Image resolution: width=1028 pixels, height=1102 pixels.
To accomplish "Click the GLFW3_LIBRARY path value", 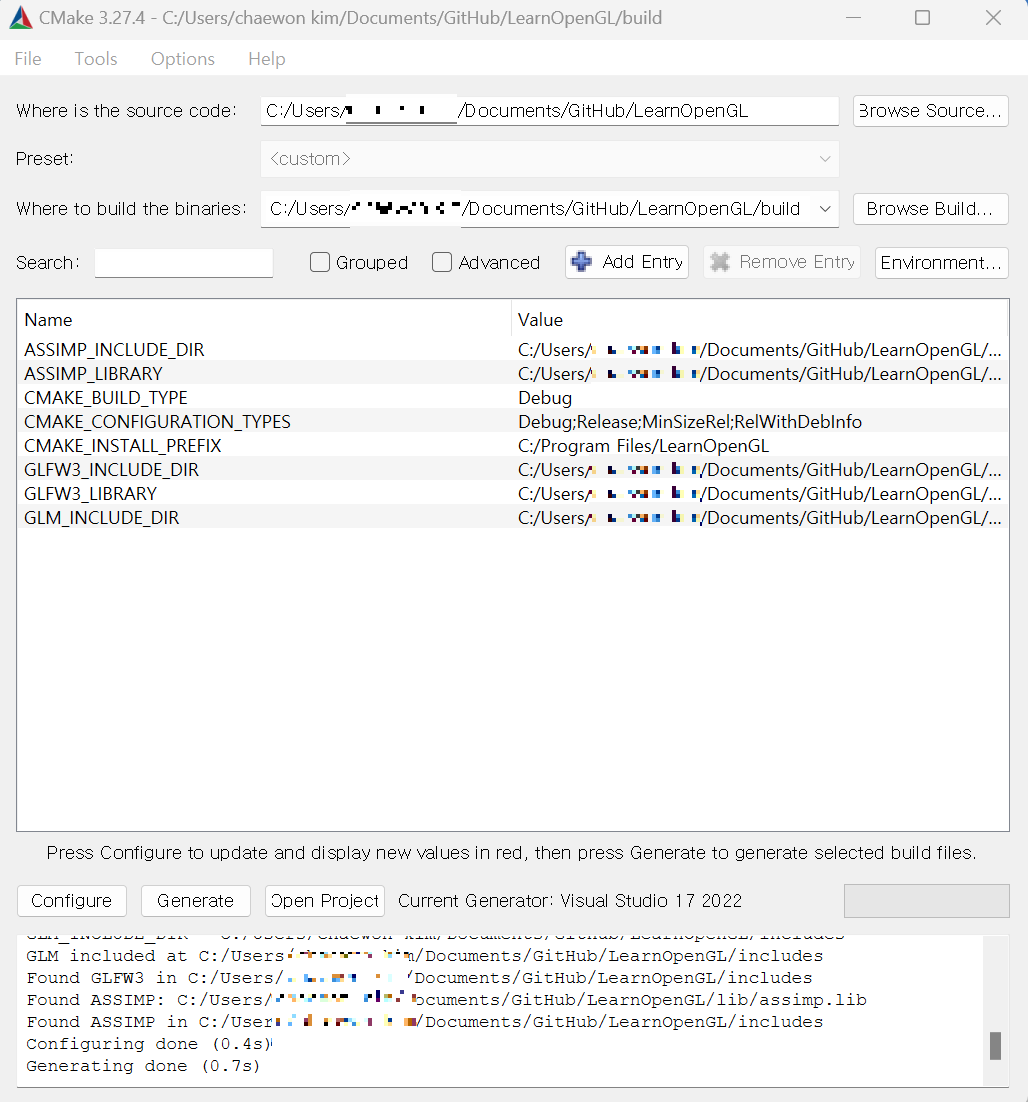I will pos(760,493).
